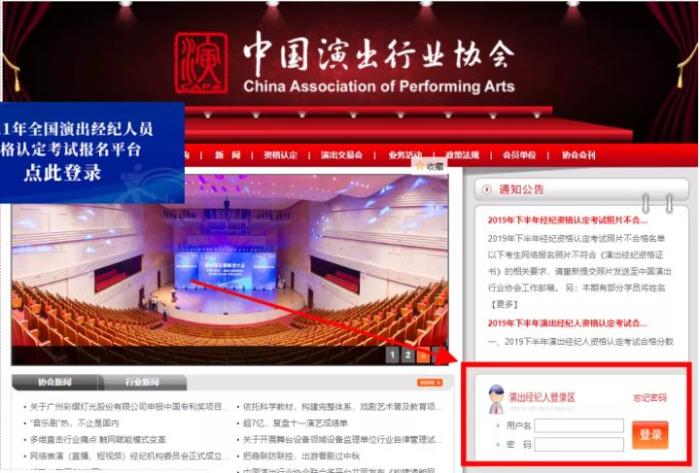Click the red 演 seal logo
The image size is (700, 473).
tap(201, 63)
